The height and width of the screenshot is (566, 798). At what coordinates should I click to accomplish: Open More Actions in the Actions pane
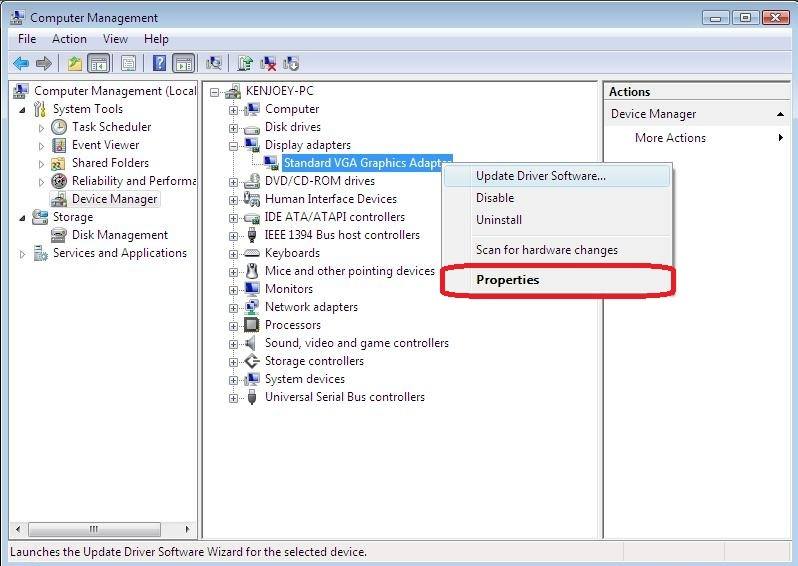pyautogui.click(x=670, y=138)
